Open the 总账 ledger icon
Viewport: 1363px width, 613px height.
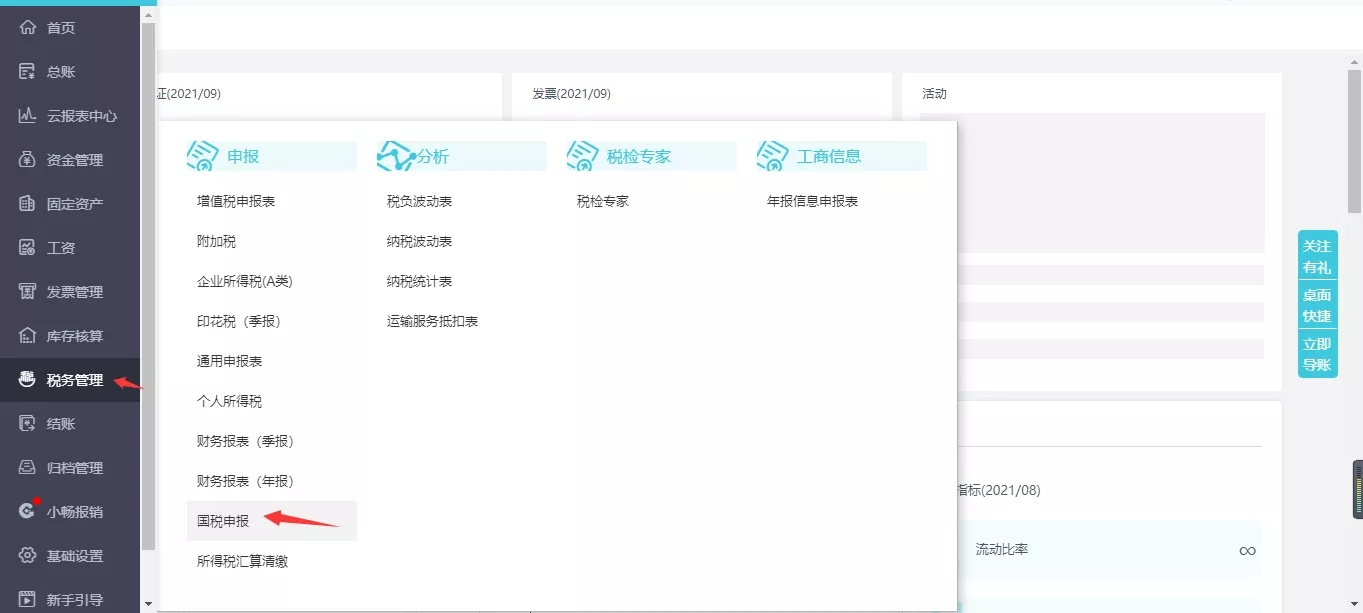click(28, 72)
